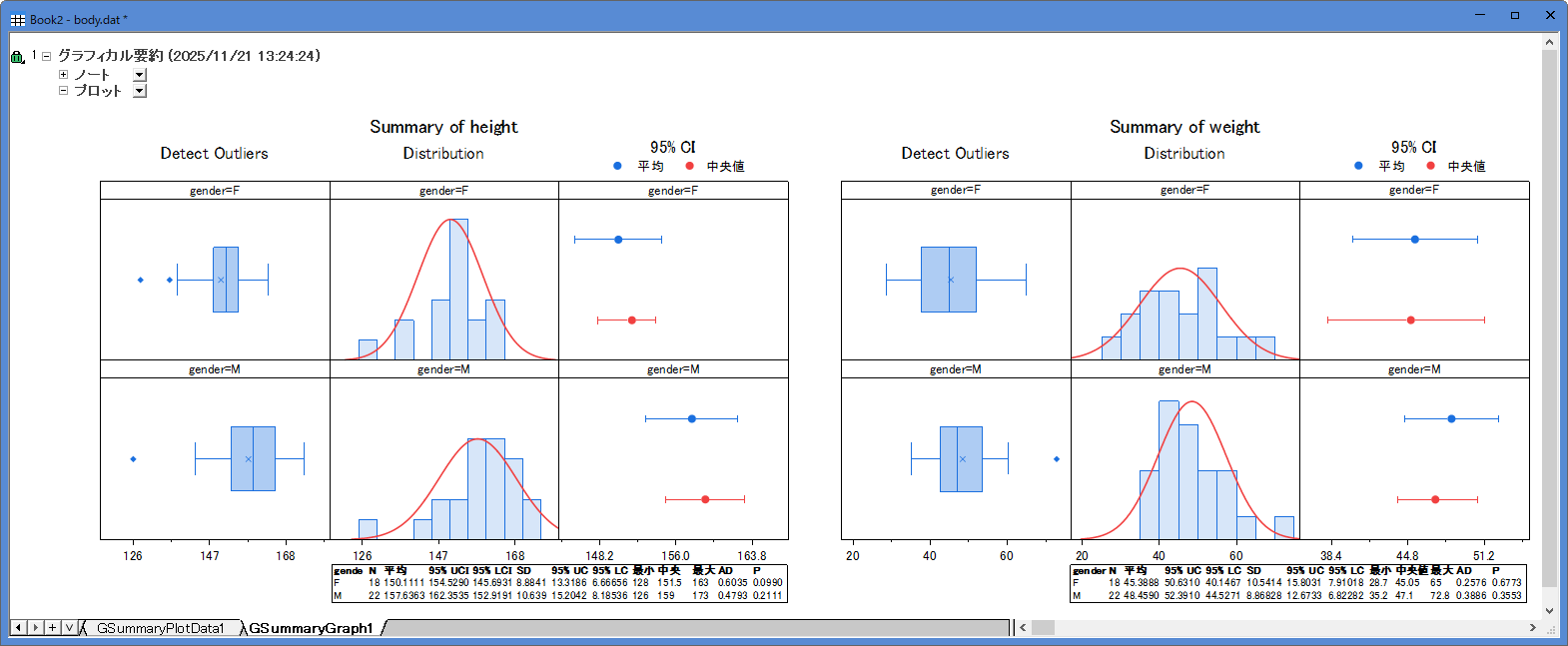Collapse the グラフィカル要約 tree node
Viewport: 1568px width, 646px height.
point(46,56)
